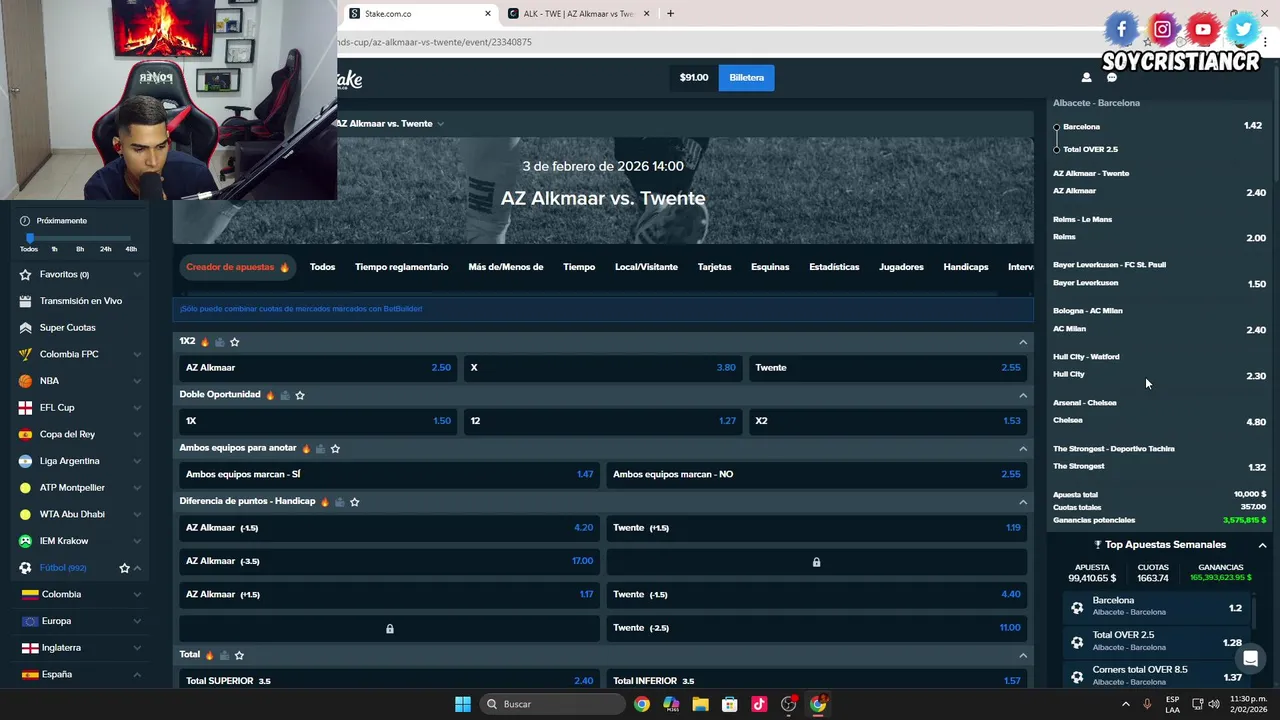Select Ambos equipos marcan - SÍ
The width and height of the screenshot is (1280, 720).
389,474
